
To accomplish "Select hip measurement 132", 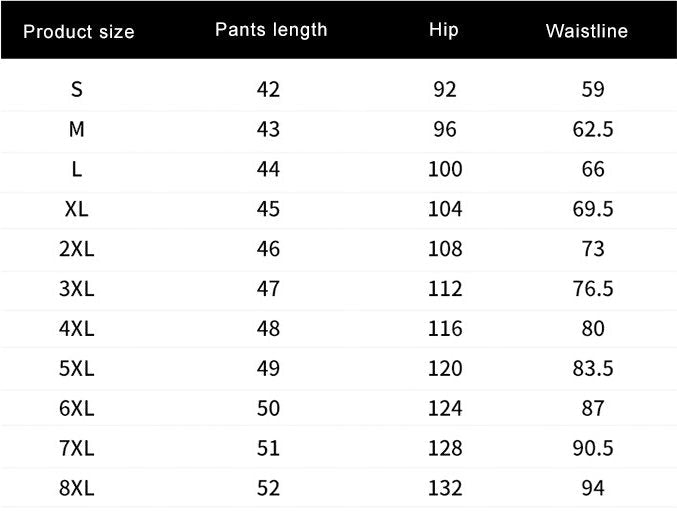I will pyautogui.click(x=444, y=488).
